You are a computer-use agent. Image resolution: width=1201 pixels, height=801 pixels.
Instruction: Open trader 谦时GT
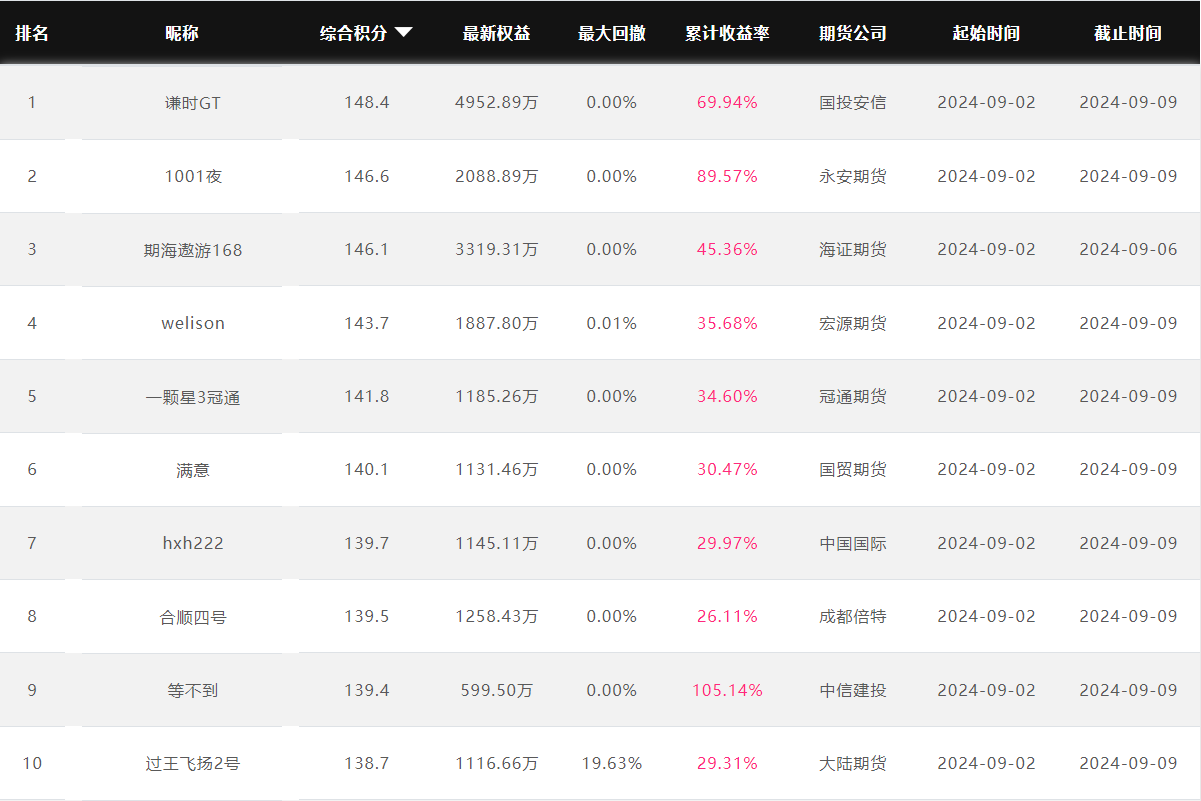coord(193,102)
